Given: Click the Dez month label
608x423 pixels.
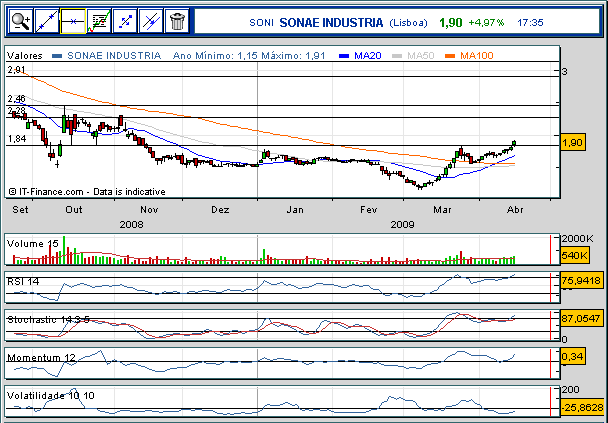Looking at the screenshot, I should pyautogui.click(x=220, y=210).
